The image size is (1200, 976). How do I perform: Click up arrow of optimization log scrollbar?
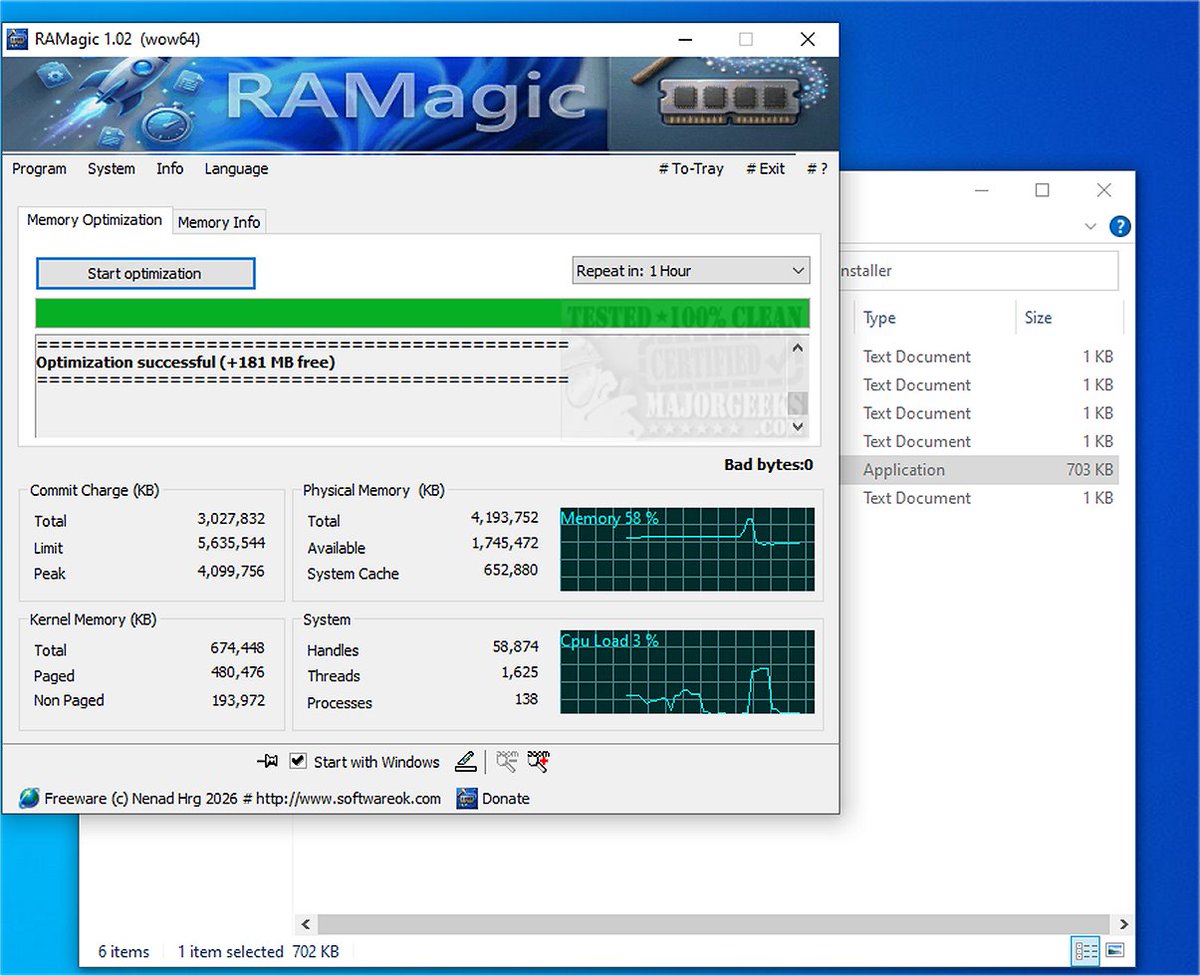[x=797, y=348]
